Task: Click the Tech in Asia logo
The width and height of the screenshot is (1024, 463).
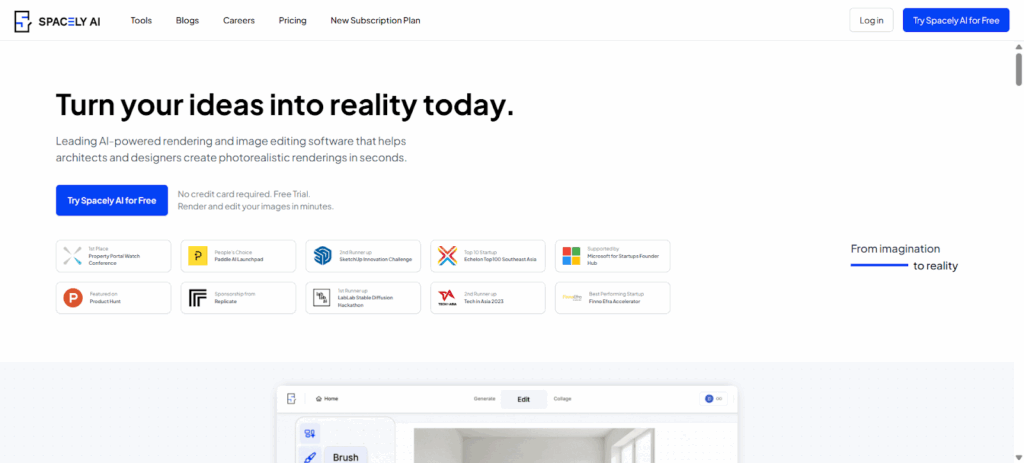Action: (447, 297)
